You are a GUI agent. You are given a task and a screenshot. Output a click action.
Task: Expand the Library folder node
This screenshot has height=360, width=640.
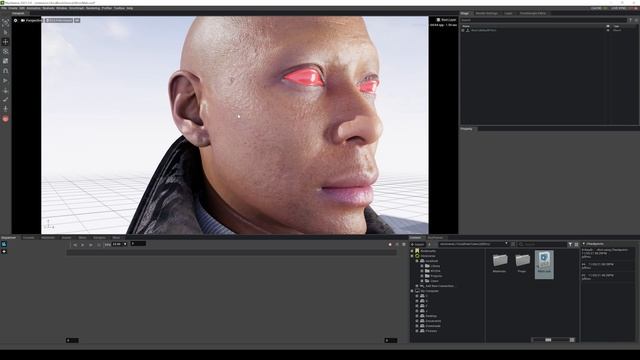pyautogui.click(x=422, y=266)
